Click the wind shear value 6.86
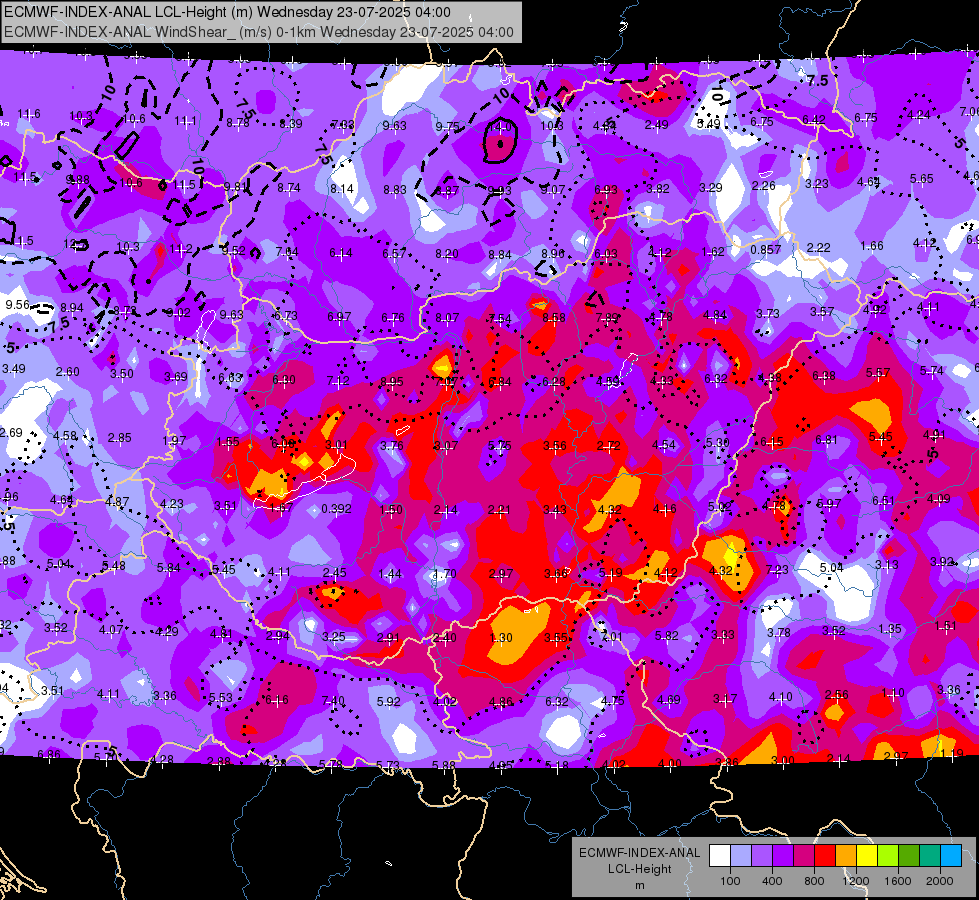The width and height of the screenshot is (979, 900). click(49, 754)
